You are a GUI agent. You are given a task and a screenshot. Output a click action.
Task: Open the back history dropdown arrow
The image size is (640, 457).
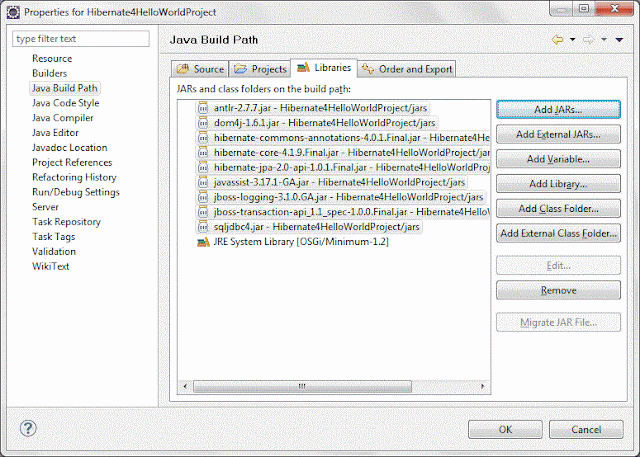click(x=572, y=40)
